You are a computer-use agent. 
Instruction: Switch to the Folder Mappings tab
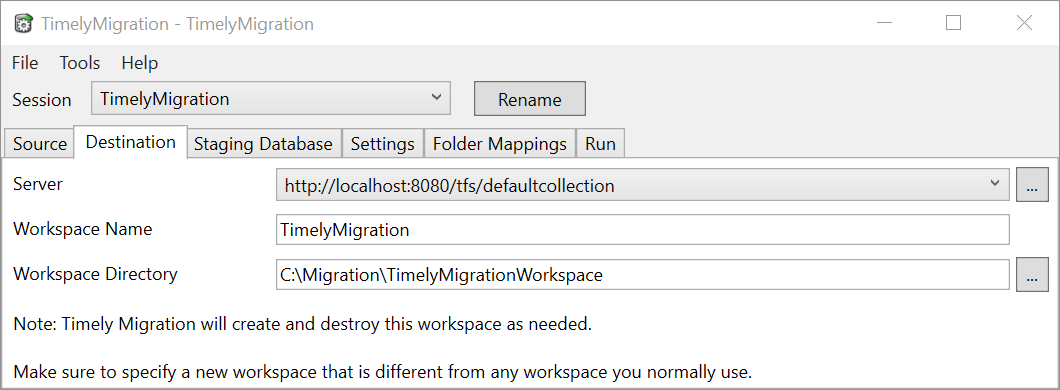pyautogui.click(x=500, y=144)
